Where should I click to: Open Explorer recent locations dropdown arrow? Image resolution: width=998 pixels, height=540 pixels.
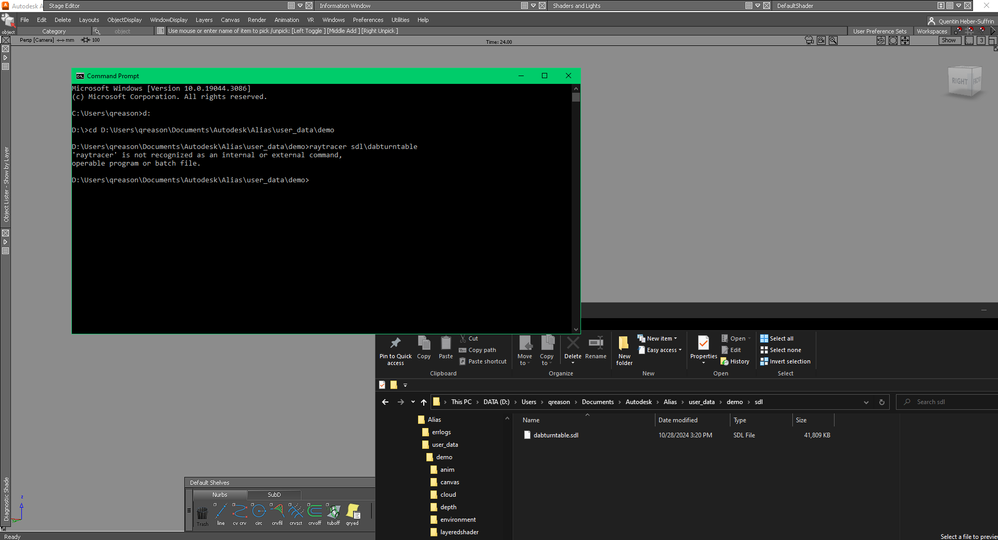(412, 402)
